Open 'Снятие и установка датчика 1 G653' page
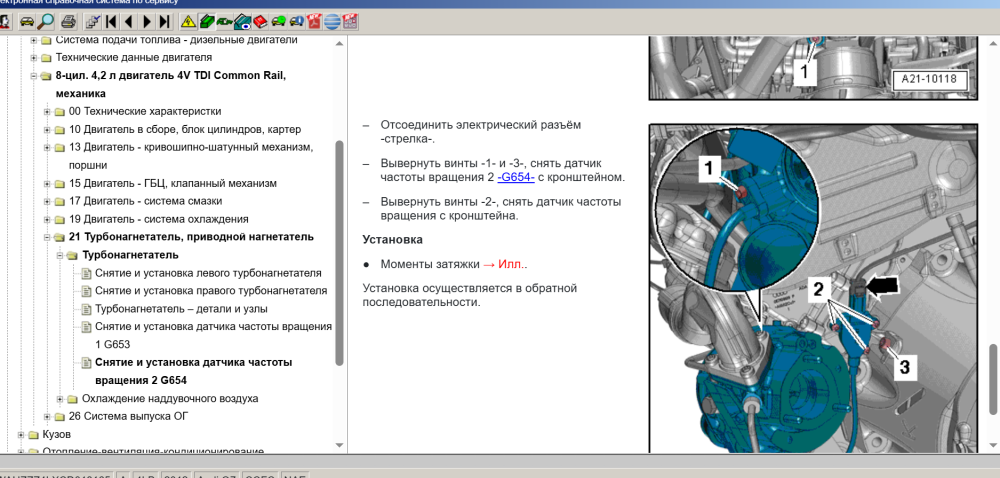The height and width of the screenshot is (478, 1000). (x=214, y=335)
